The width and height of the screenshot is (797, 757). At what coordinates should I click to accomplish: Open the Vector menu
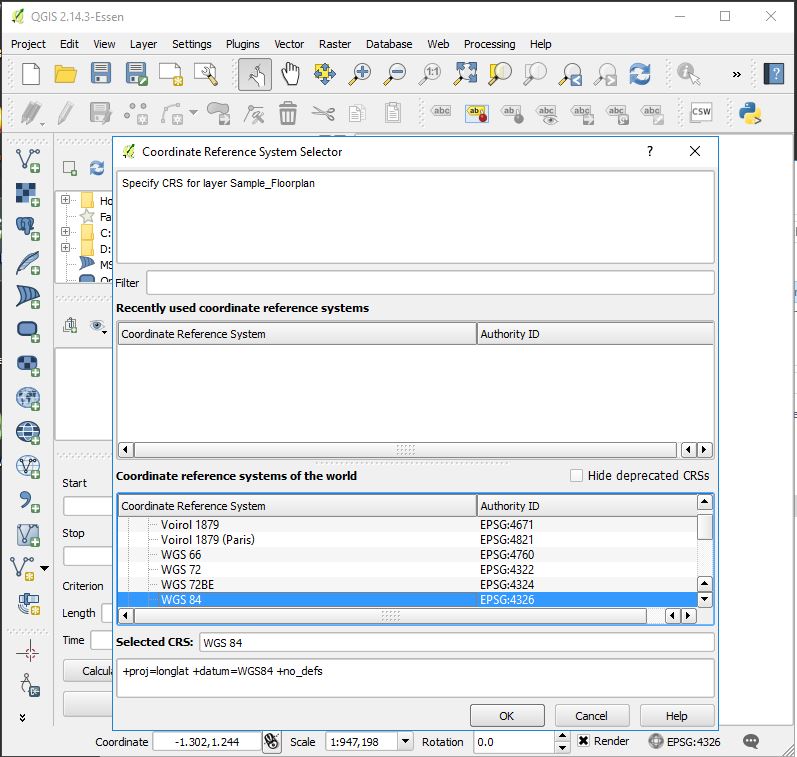pos(289,44)
